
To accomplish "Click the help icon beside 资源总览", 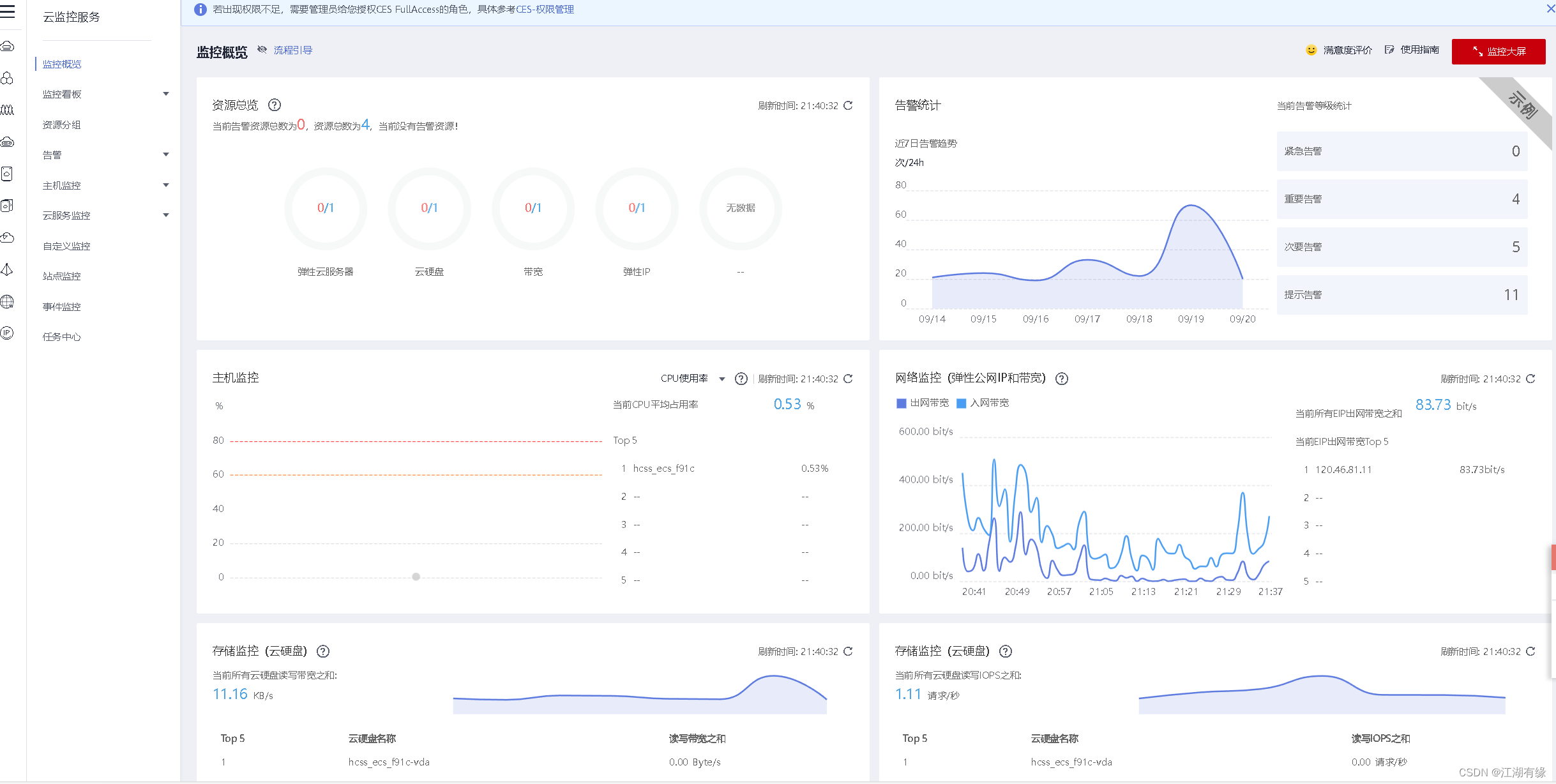I will [275, 105].
